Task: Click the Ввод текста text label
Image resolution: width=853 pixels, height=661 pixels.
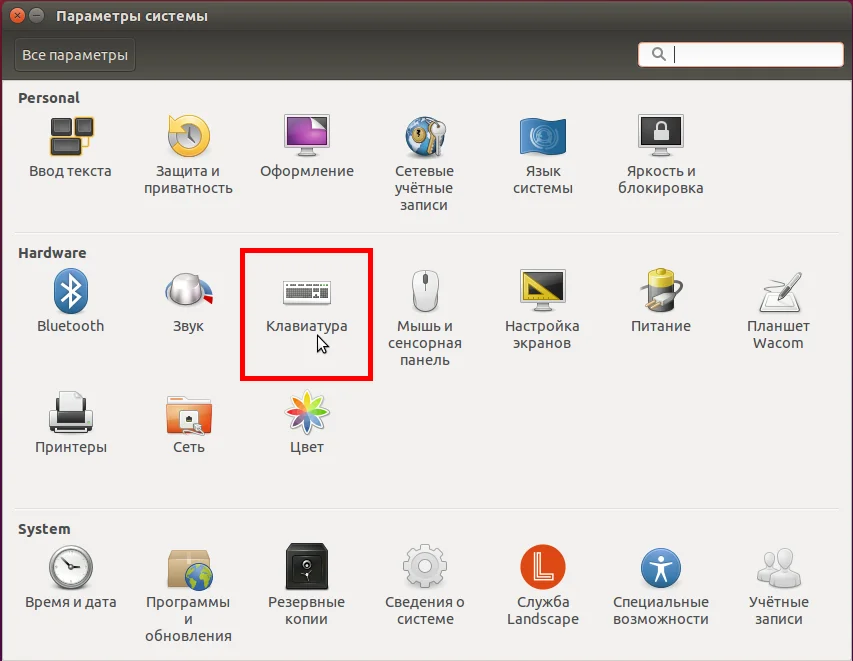Action: pyautogui.click(x=70, y=171)
